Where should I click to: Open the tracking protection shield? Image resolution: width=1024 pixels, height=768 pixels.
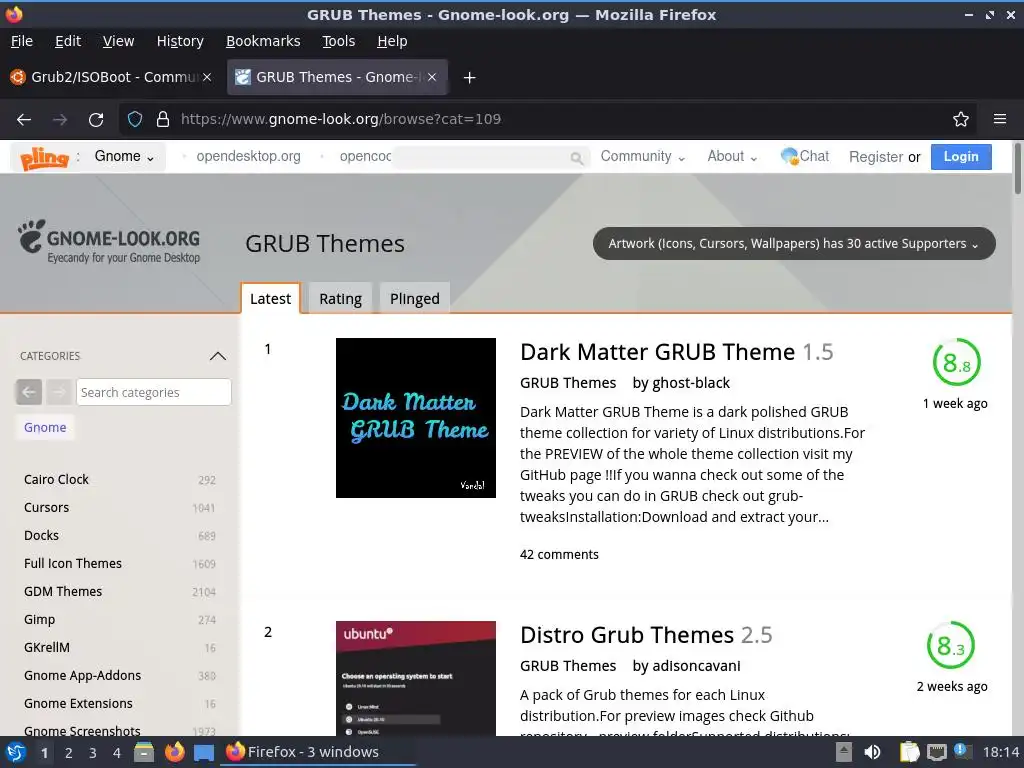click(x=135, y=119)
